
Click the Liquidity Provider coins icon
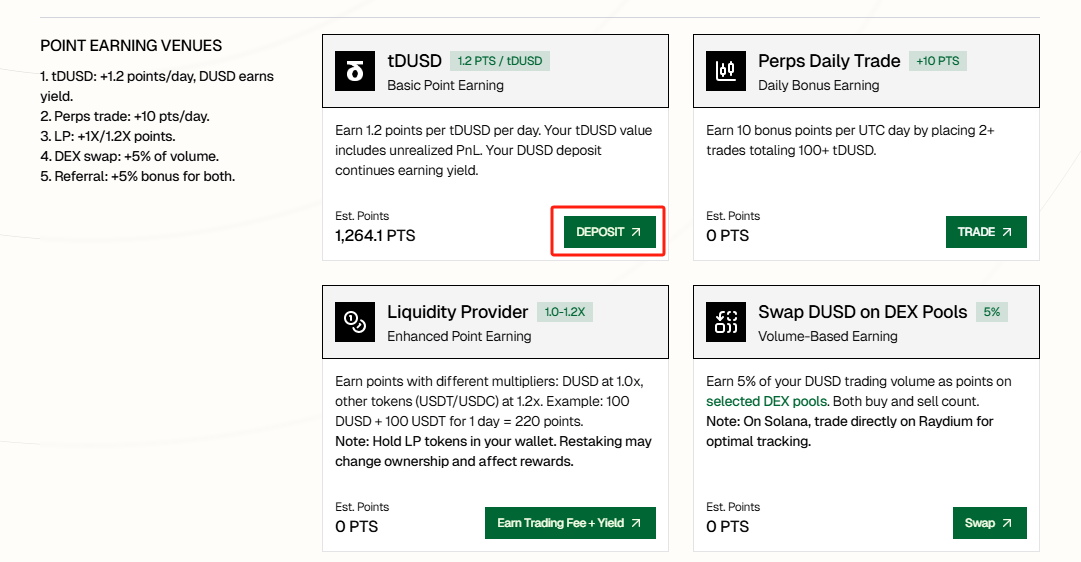pos(354,323)
